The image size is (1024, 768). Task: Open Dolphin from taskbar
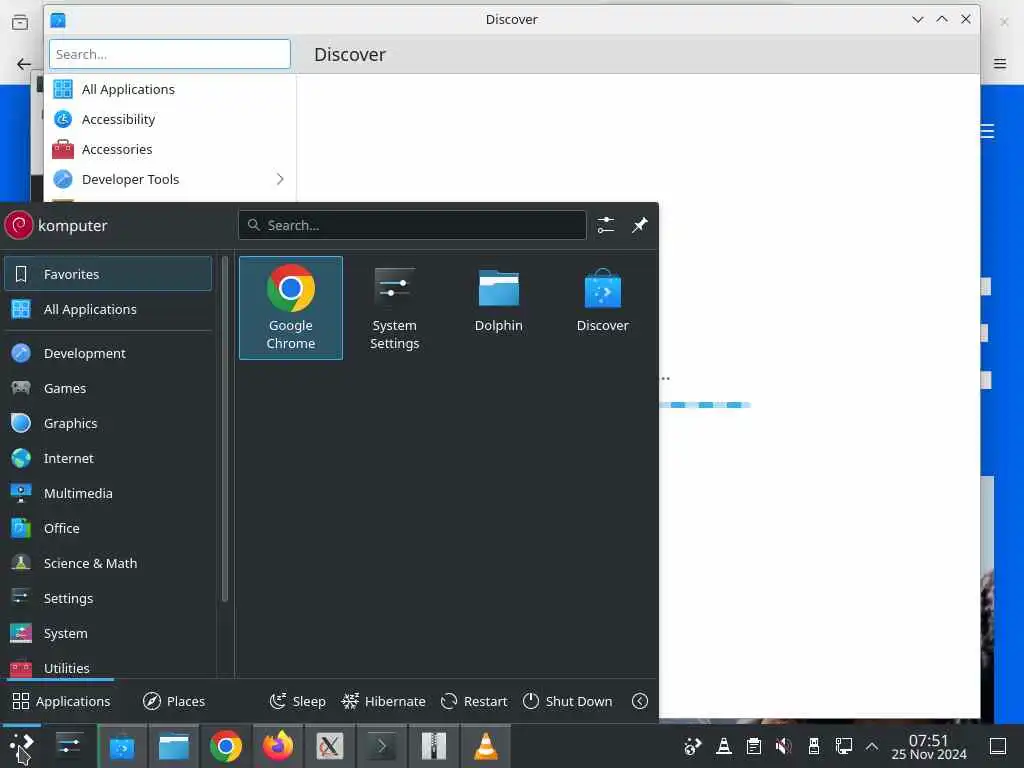point(174,746)
